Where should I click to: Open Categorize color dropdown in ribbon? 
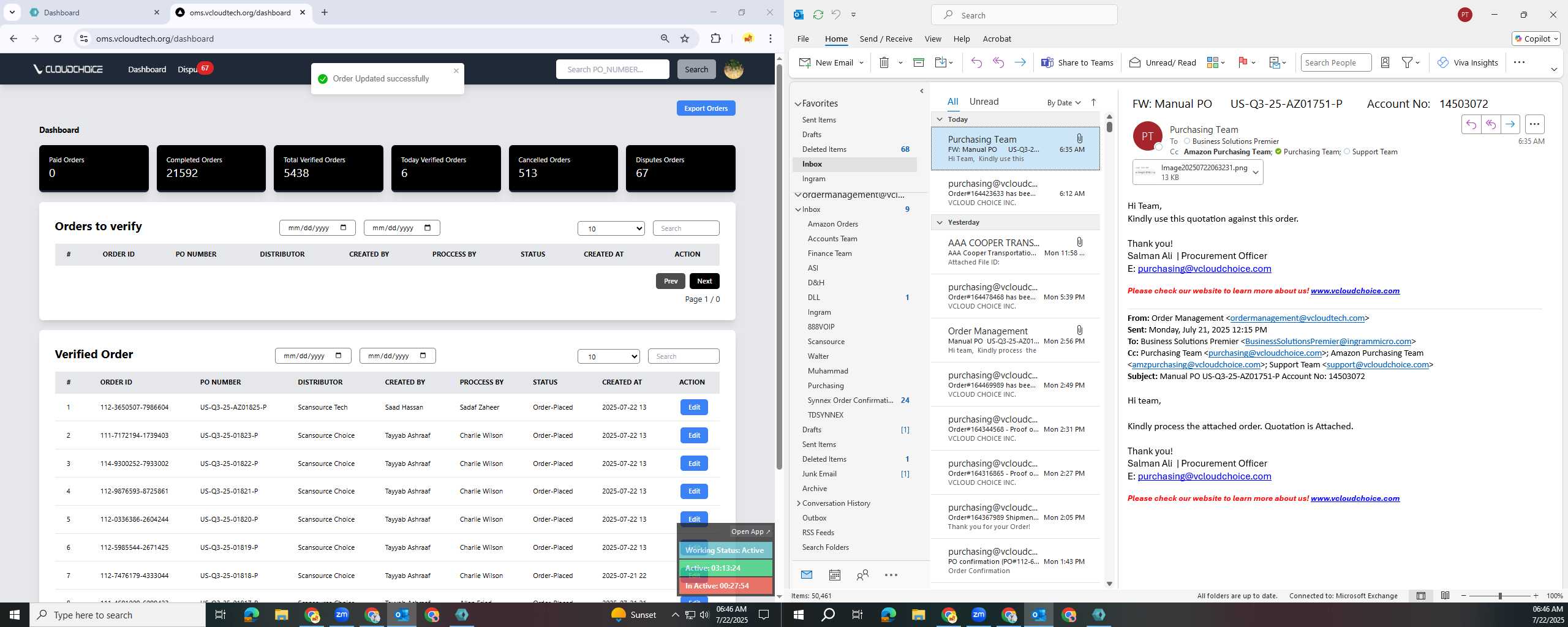pos(1216,62)
